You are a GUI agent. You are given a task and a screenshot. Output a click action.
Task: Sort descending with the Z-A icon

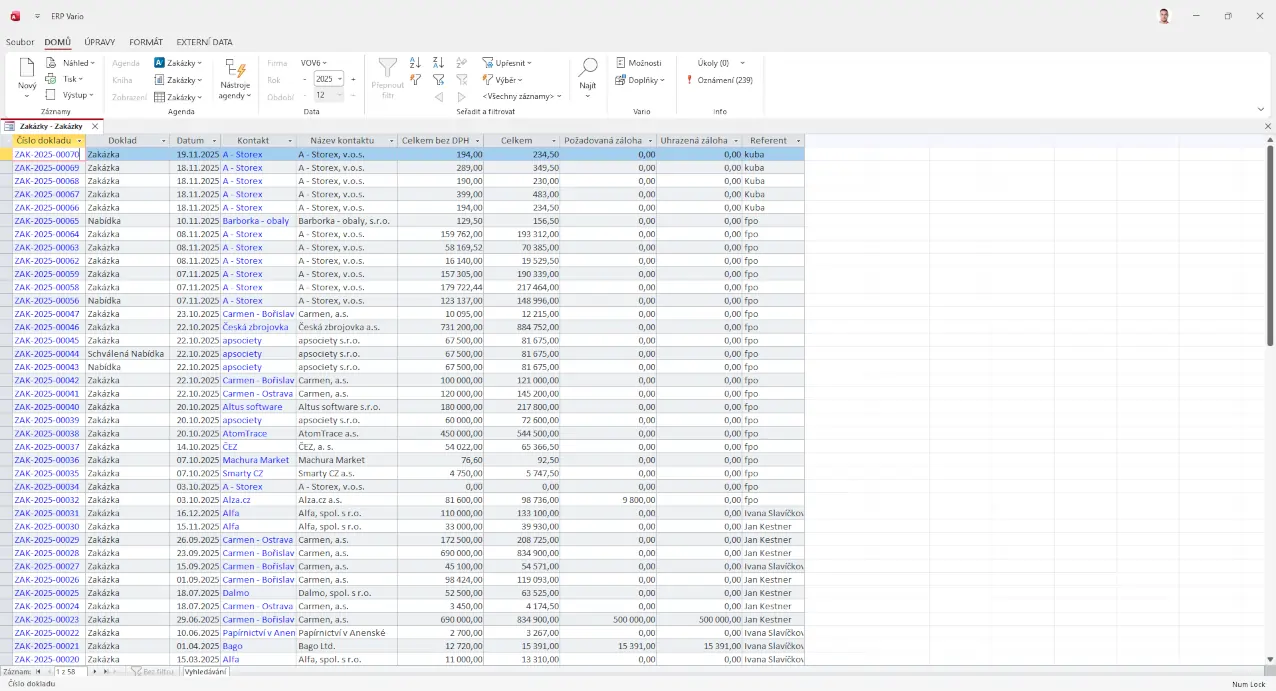[x=438, y=63]
